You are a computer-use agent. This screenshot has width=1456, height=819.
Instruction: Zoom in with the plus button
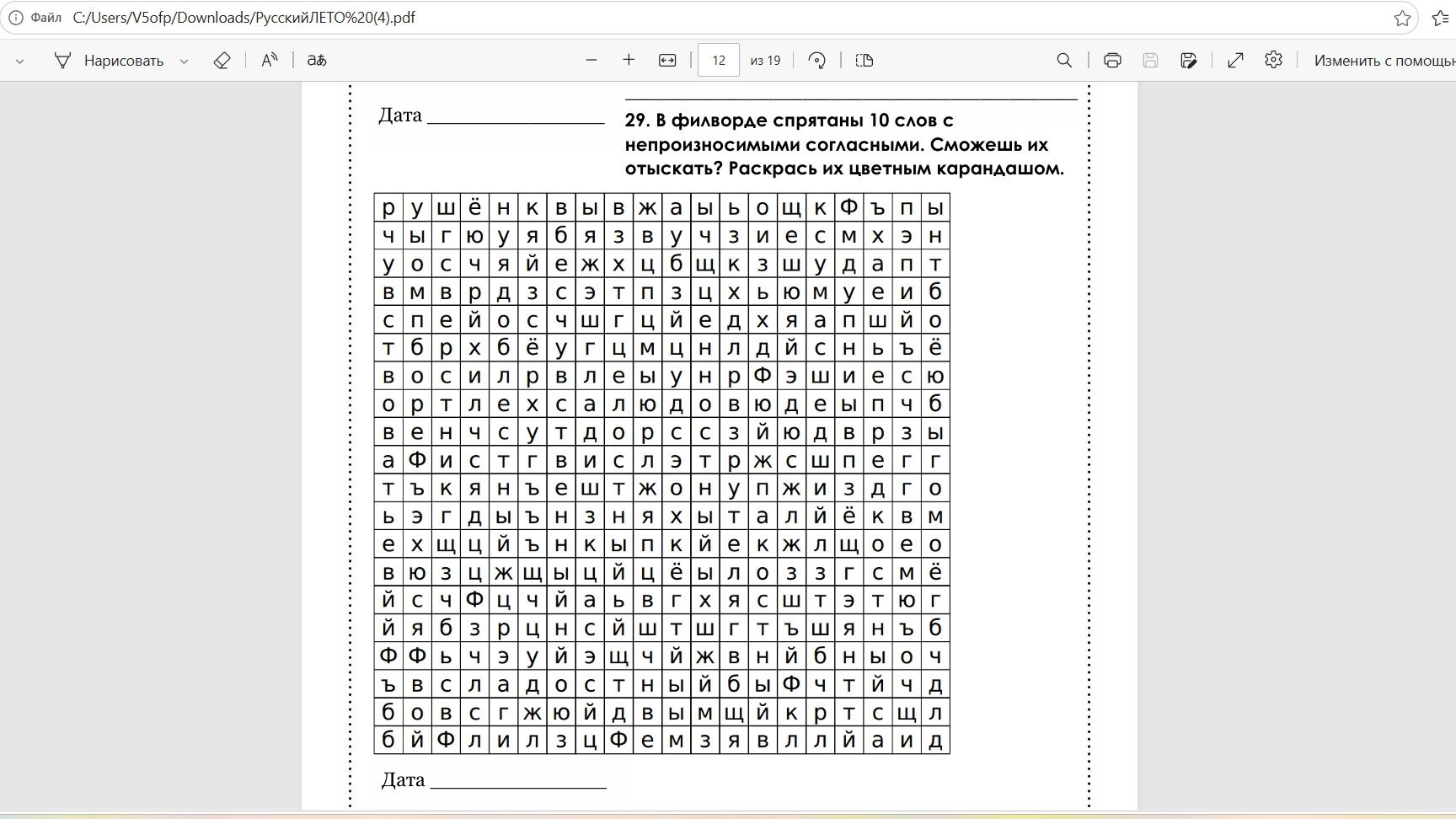tap(629, 60)
